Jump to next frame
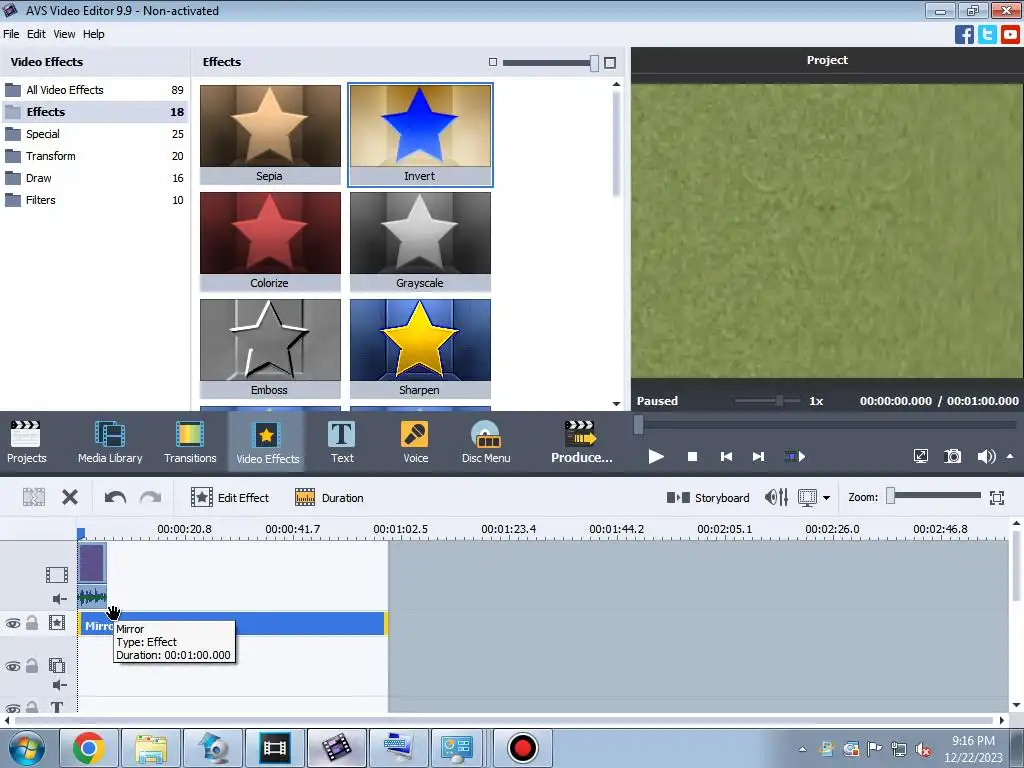 pyautogui.click(x=758, y=456)
